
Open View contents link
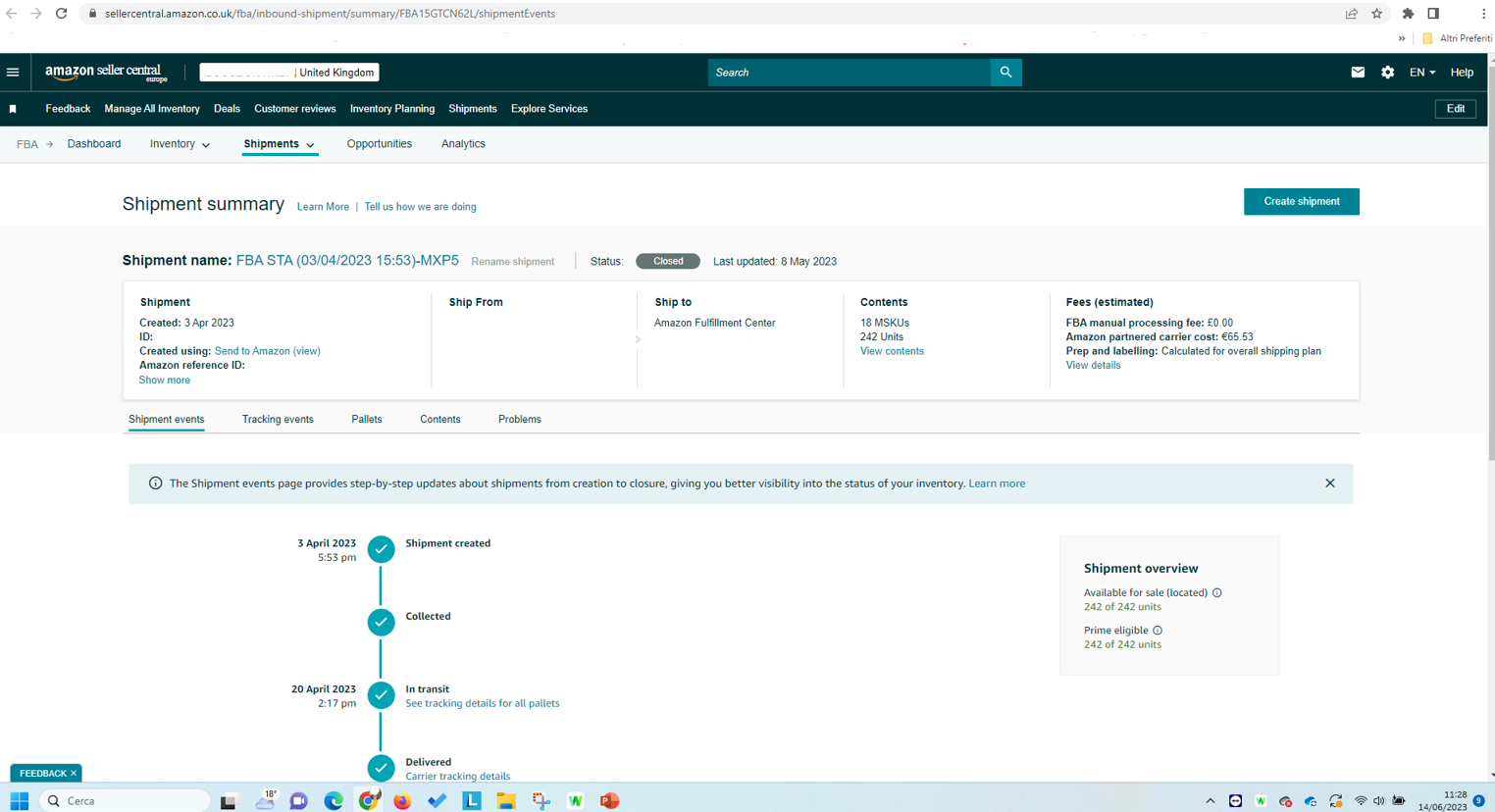892,351
